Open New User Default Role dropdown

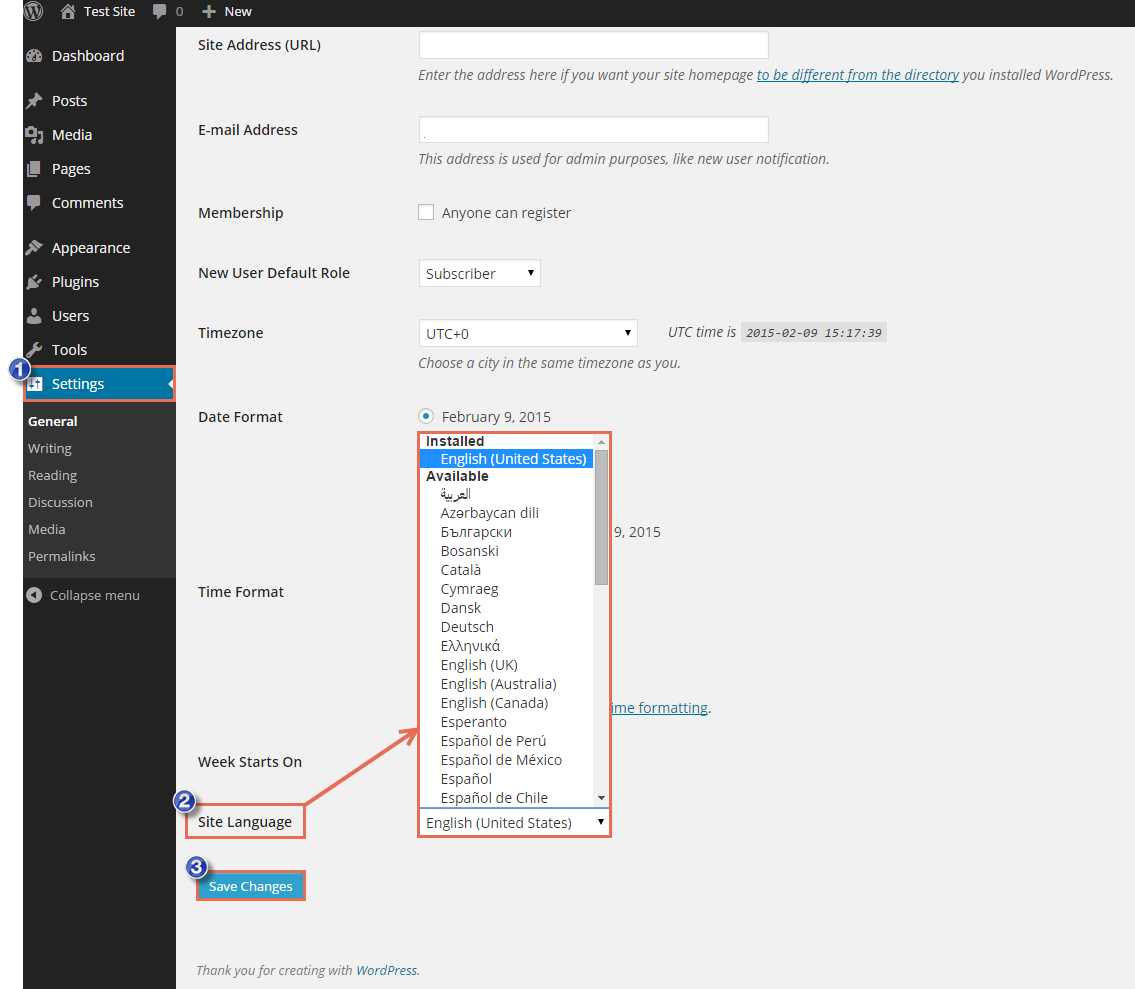479,273
